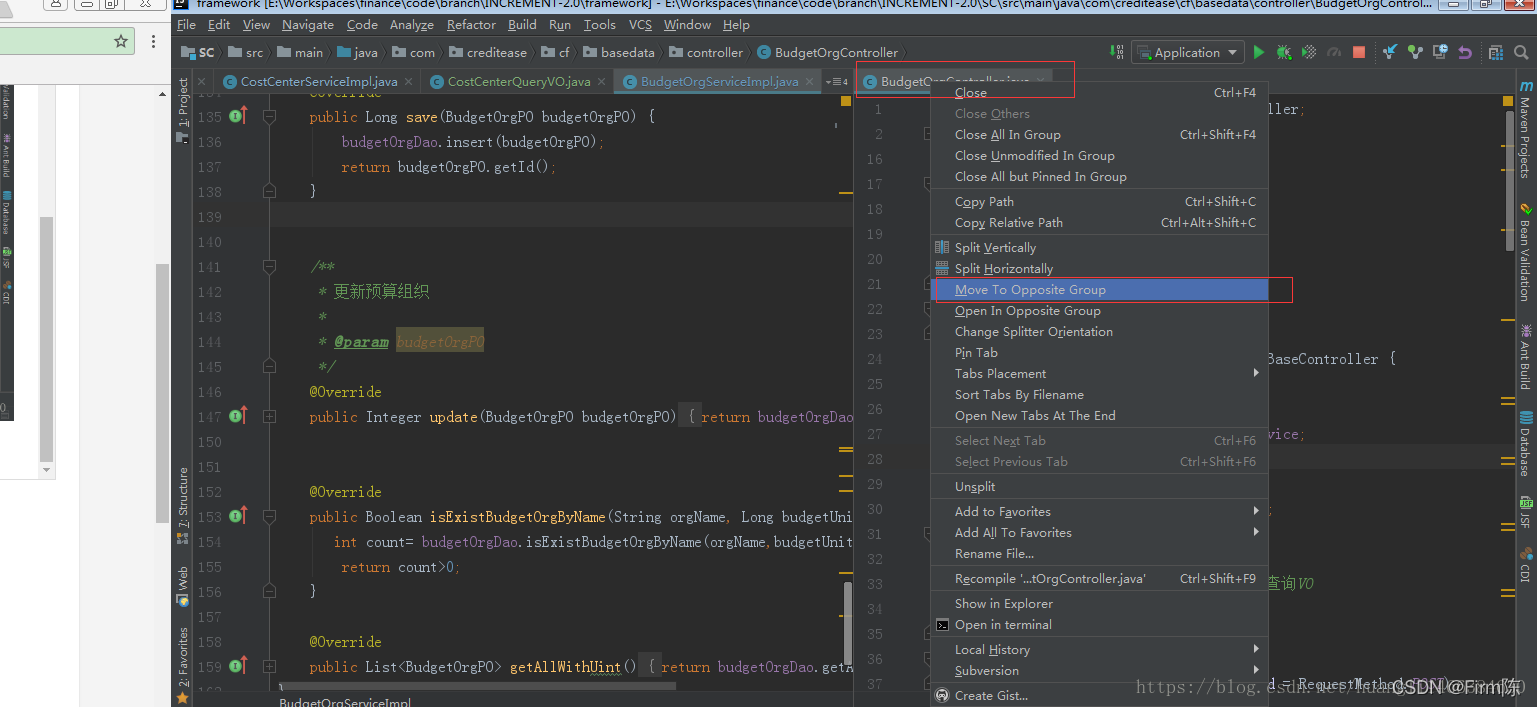
Task: Select Split Horizontally in context menu
Action: tap(1099, 268)
